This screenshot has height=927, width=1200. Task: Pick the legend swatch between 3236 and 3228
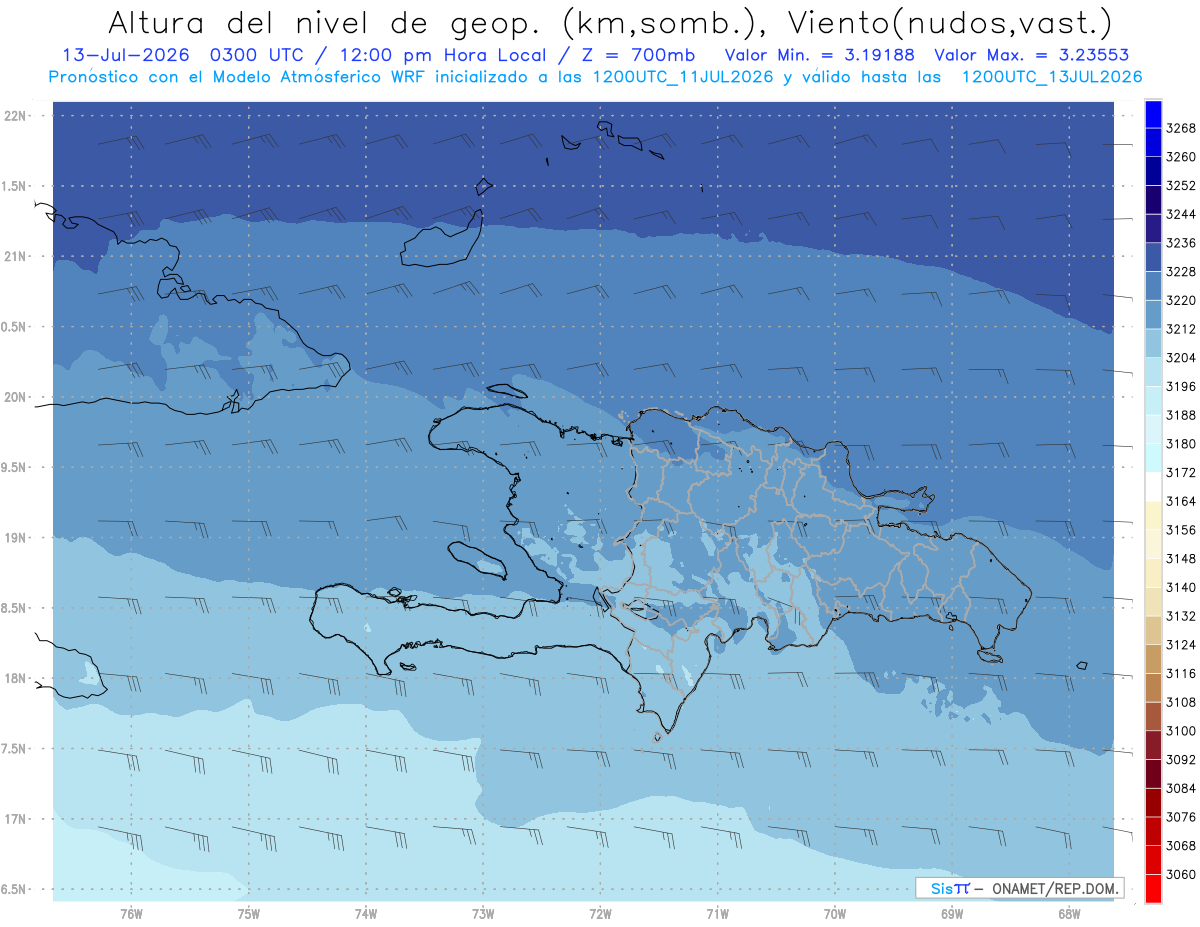tap(1153, 257)
